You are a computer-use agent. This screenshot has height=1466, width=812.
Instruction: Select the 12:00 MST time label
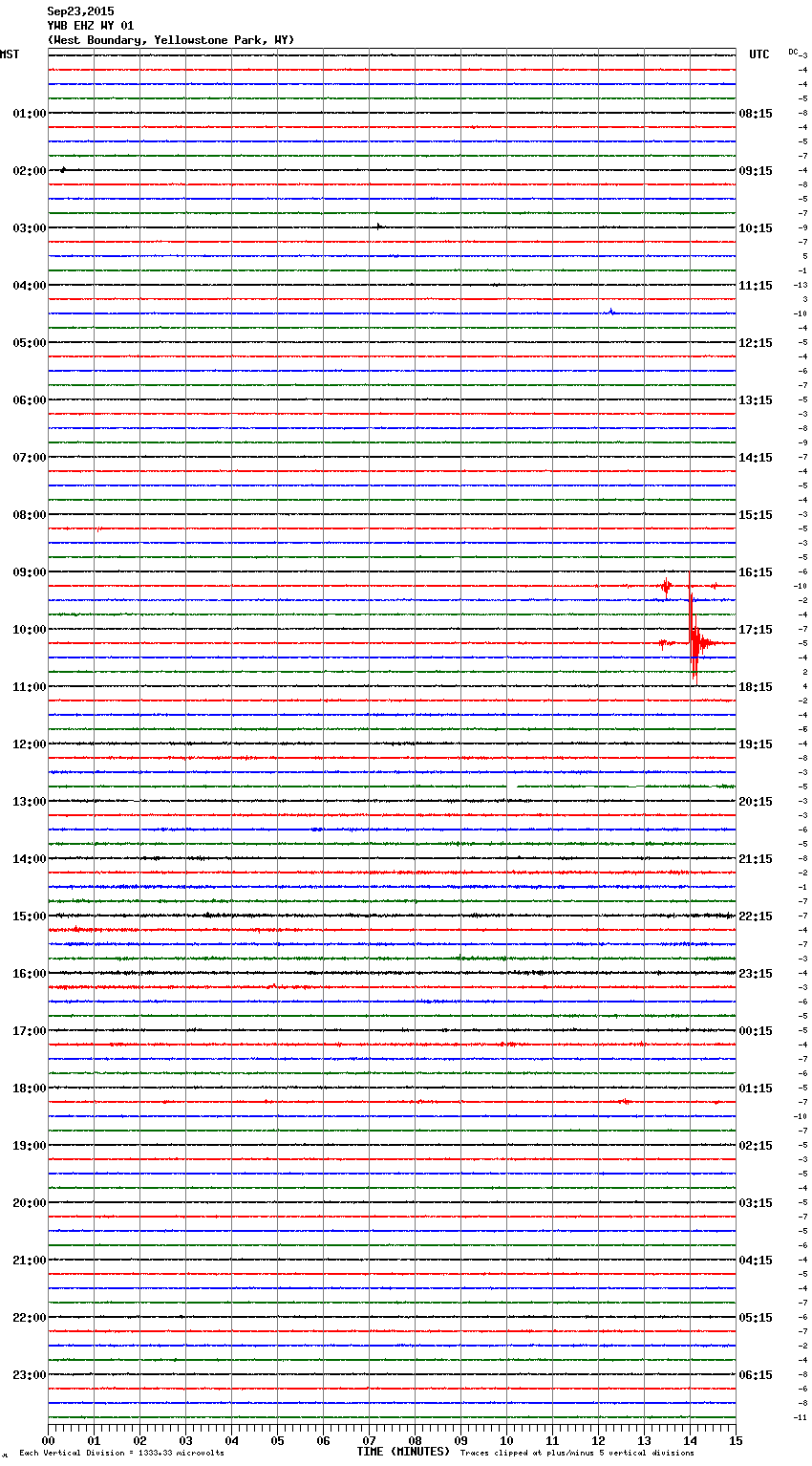pyautogui.click(x=30, y=744)
